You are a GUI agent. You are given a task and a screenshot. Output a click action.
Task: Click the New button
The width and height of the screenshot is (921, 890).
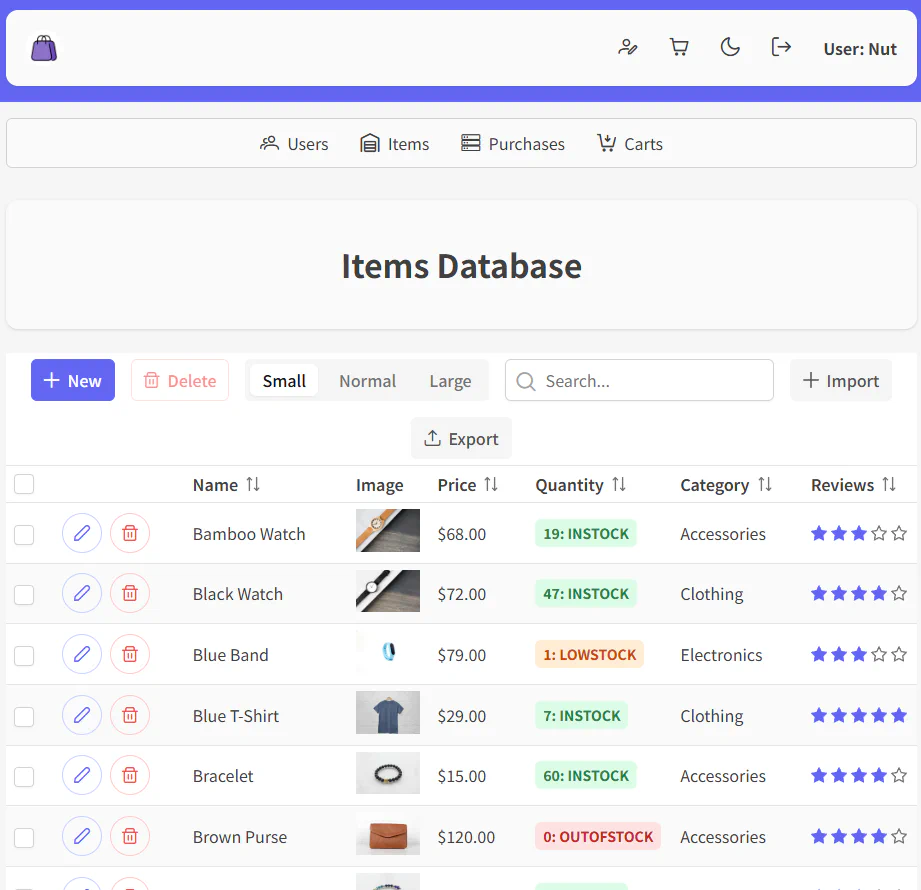point(73,381)
